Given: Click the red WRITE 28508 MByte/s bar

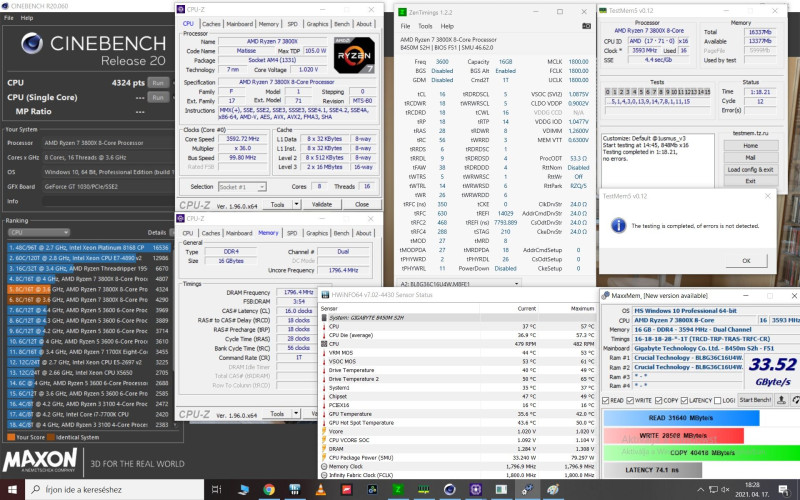Looking at the screenshot, I should (x=673, y=436).
